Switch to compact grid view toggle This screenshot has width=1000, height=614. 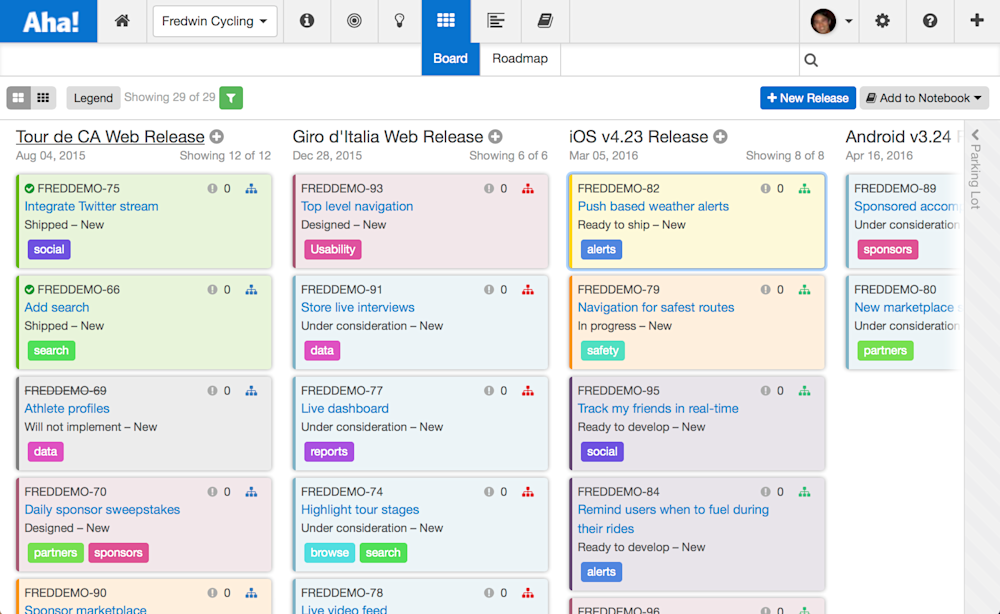pos(43,98)
